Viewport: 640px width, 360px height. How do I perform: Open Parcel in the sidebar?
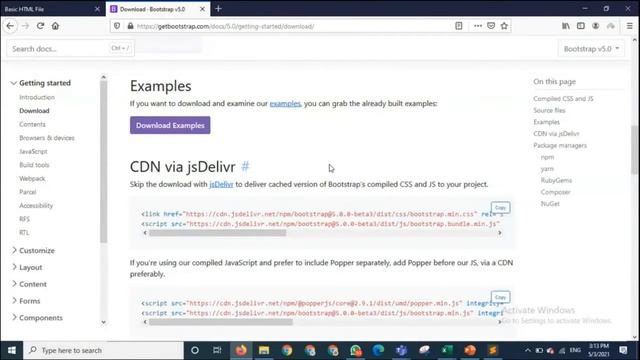[28, 192]
